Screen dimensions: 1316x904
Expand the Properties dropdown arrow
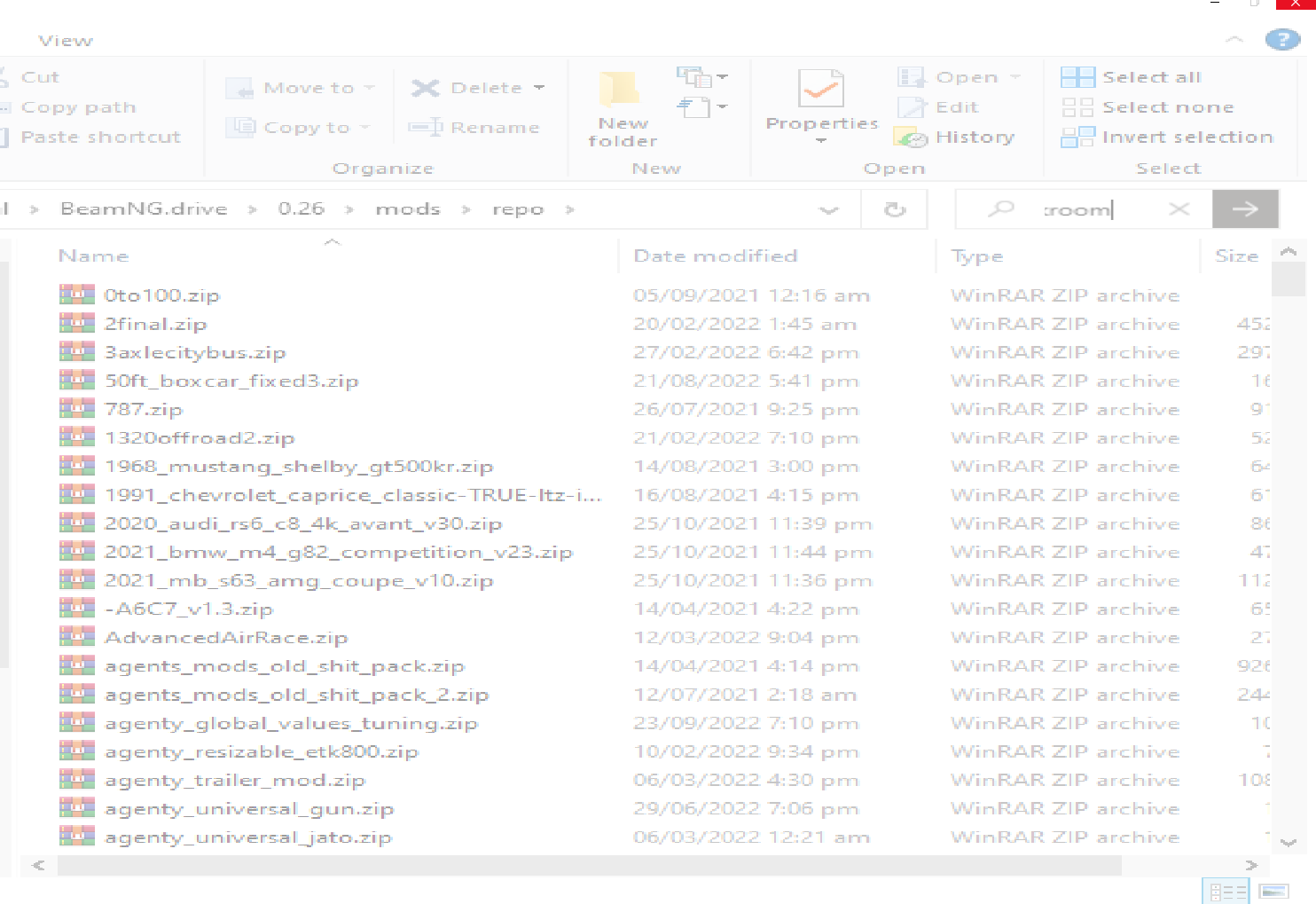[821, 141]
